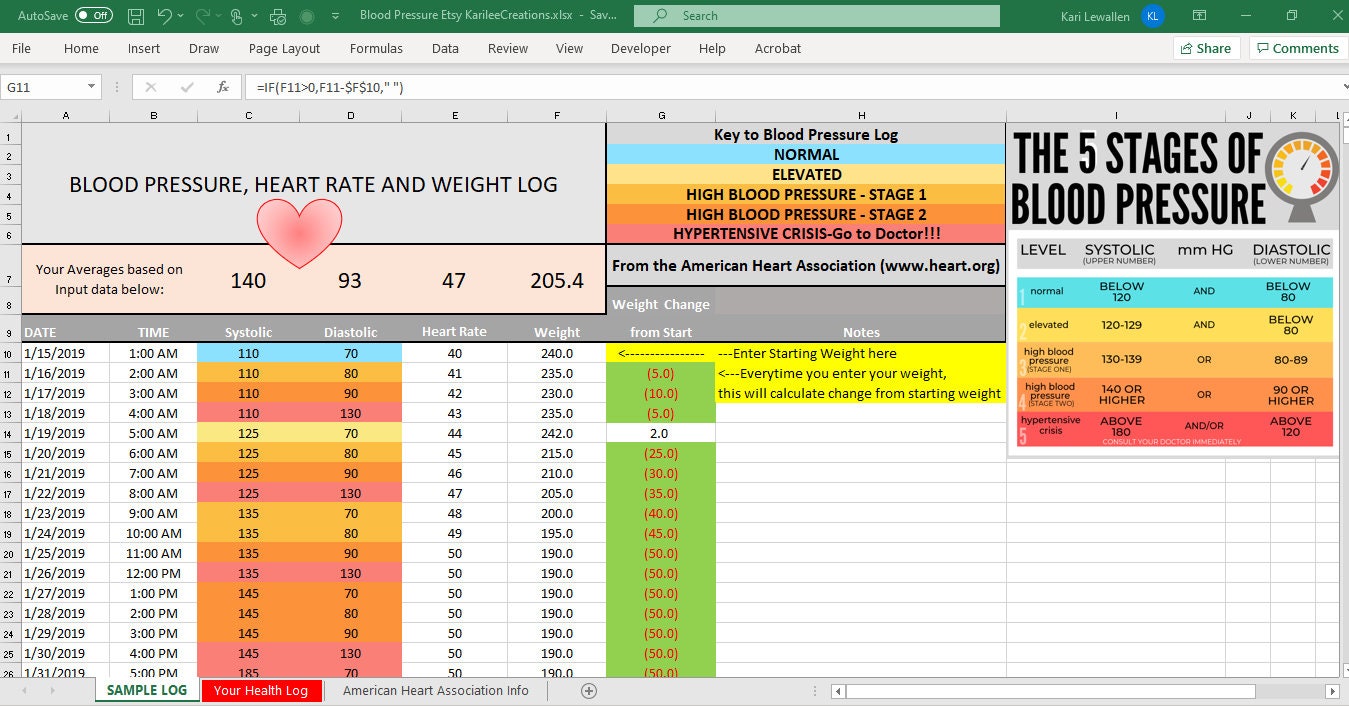
Task: Expand the Undo history dropdown arrow
Action: (180, 15)
